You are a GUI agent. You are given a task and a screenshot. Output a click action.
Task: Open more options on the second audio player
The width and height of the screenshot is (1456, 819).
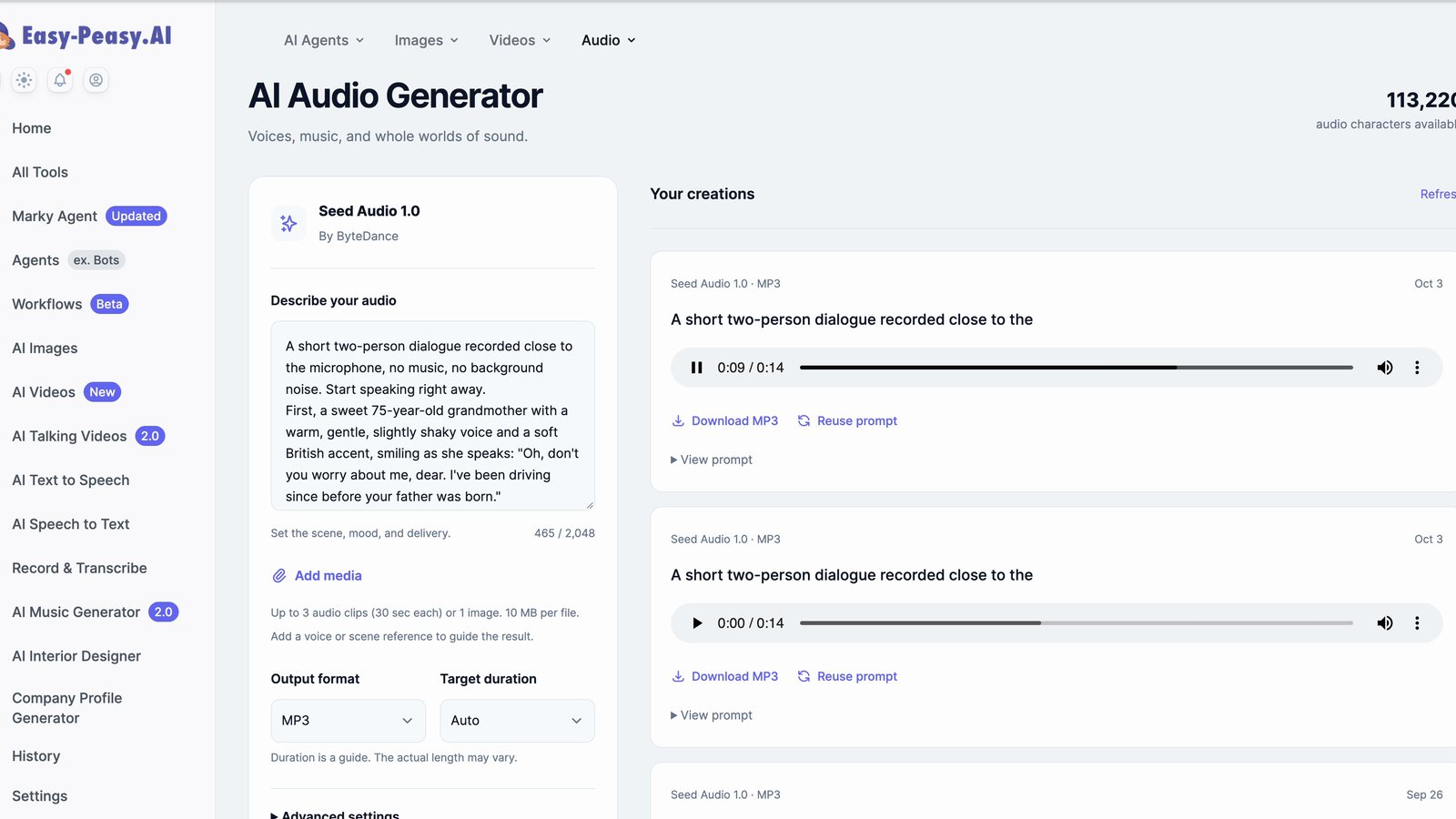[x=1417, y=623]
